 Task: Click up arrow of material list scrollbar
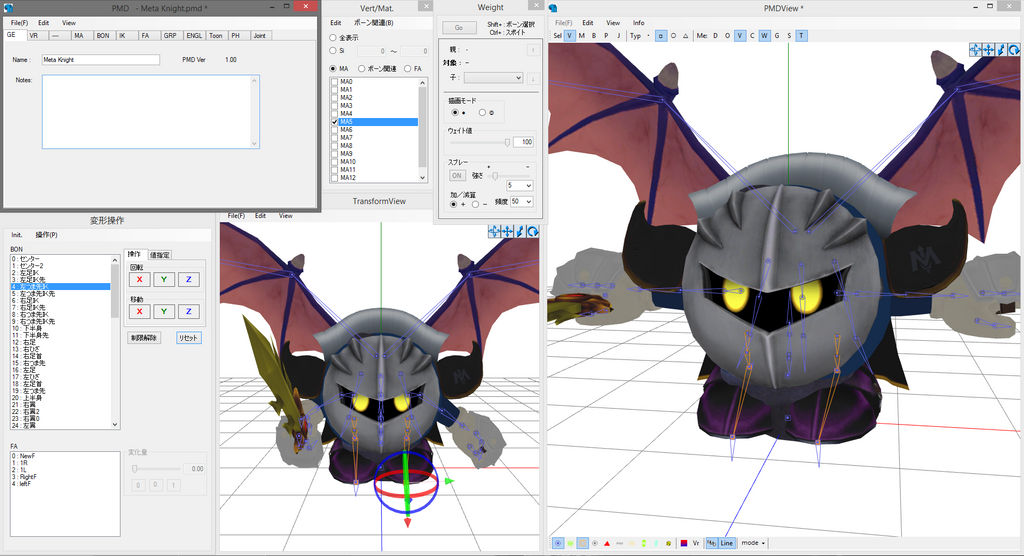point(423,82)
